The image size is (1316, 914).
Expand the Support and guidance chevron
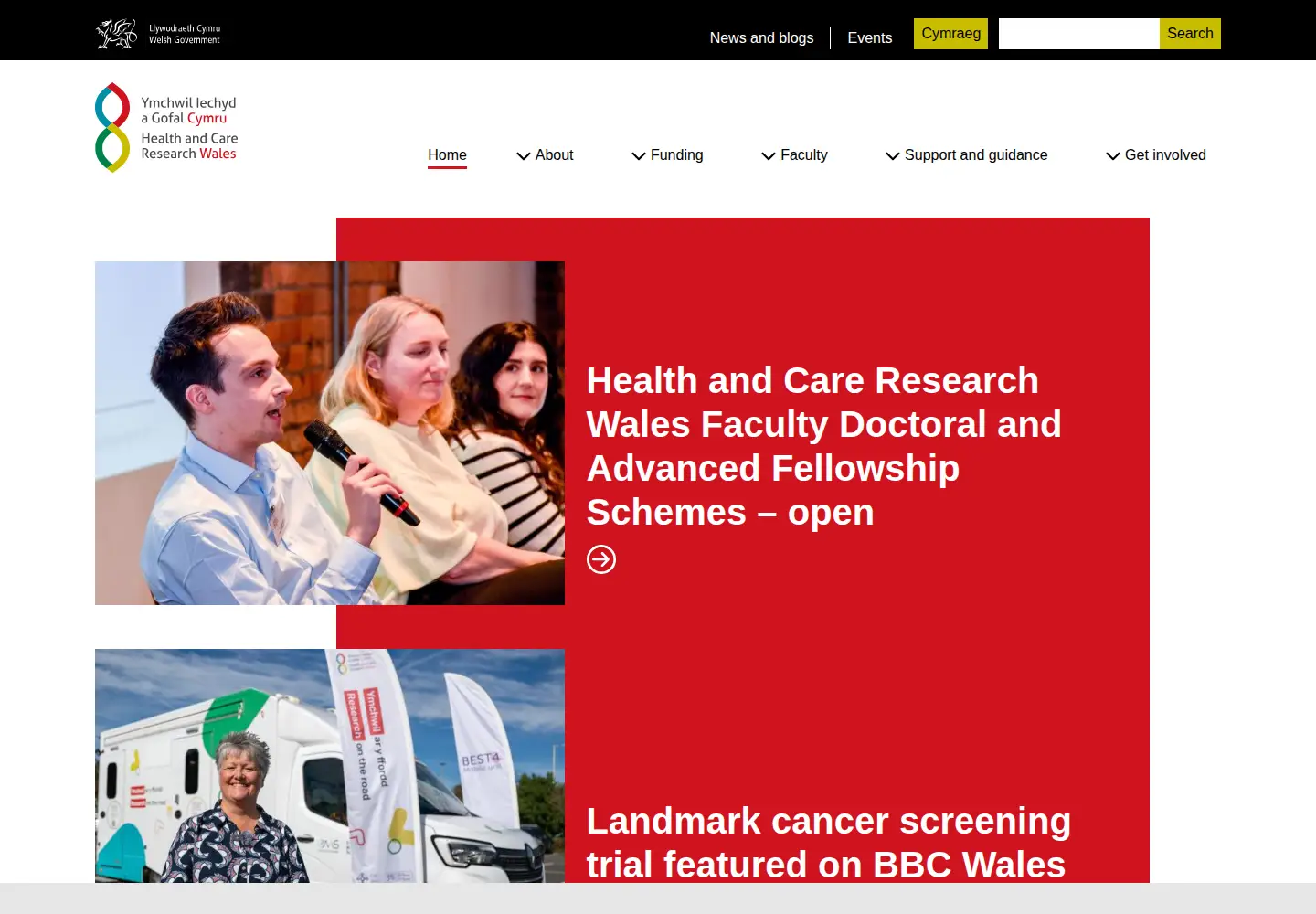click(x=893, y=156)
